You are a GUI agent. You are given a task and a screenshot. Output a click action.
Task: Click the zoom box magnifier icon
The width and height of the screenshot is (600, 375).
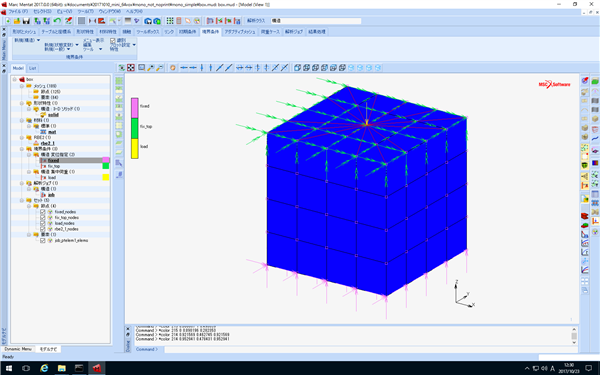pyautogui.click(x=142, y=68)
